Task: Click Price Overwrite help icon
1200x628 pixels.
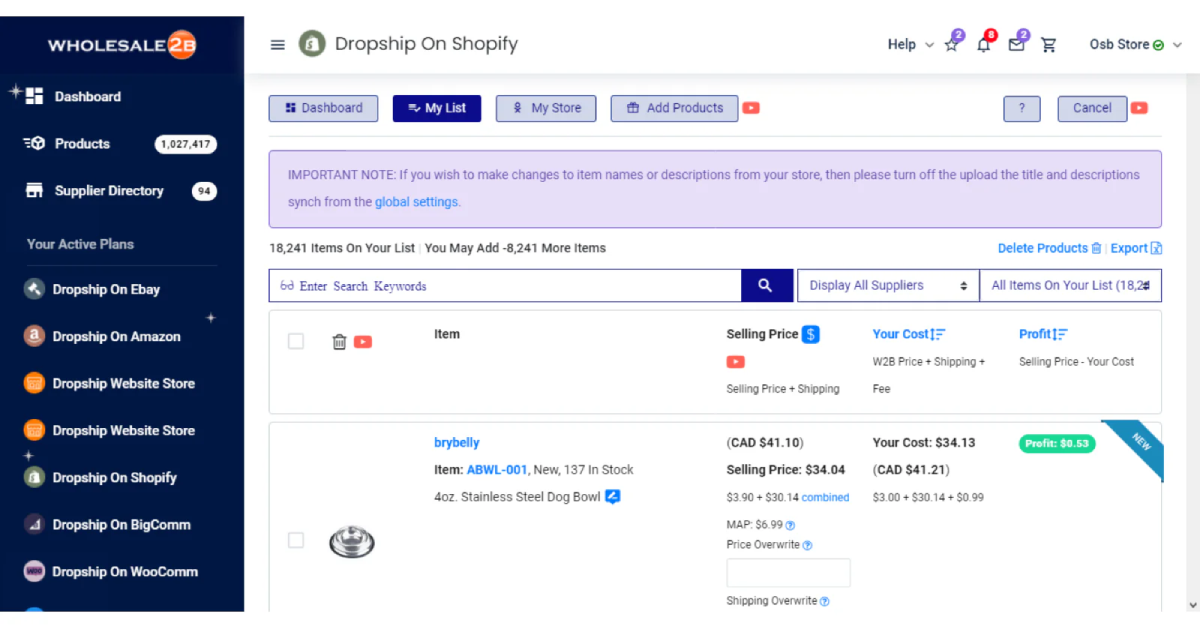Action: pos(808,546)
